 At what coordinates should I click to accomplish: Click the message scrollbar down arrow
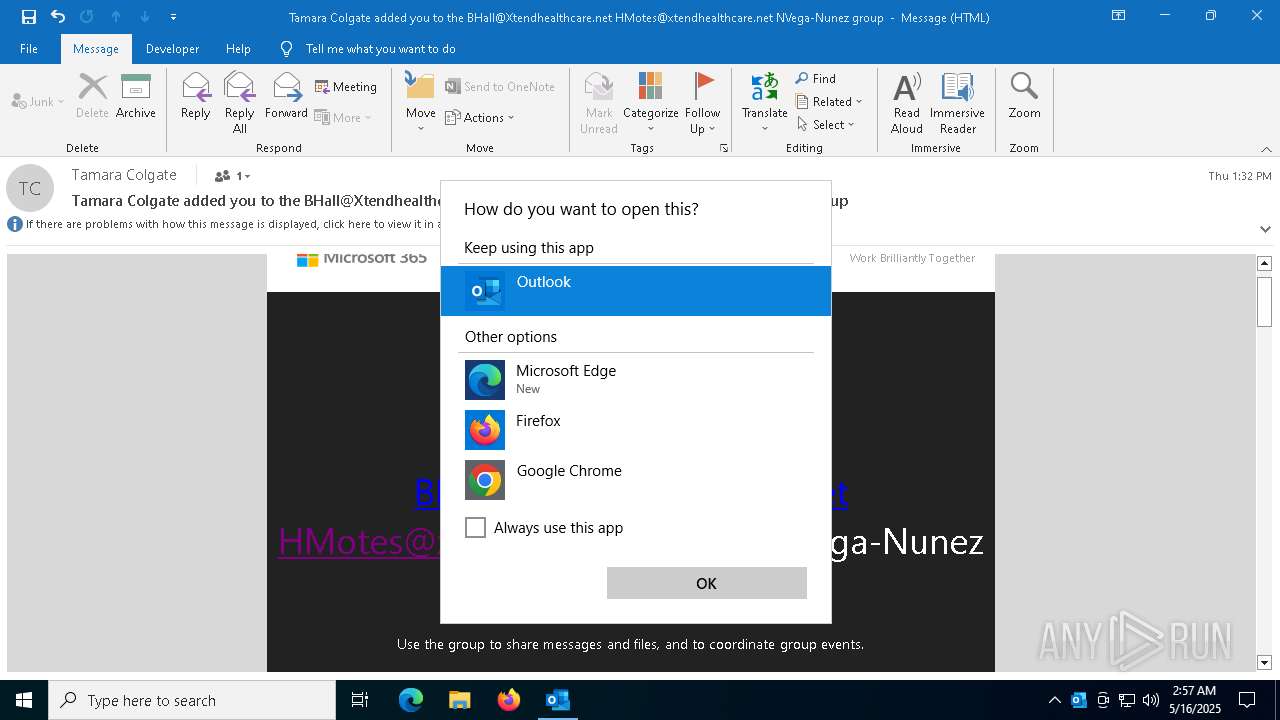[x=1264, y=662]
